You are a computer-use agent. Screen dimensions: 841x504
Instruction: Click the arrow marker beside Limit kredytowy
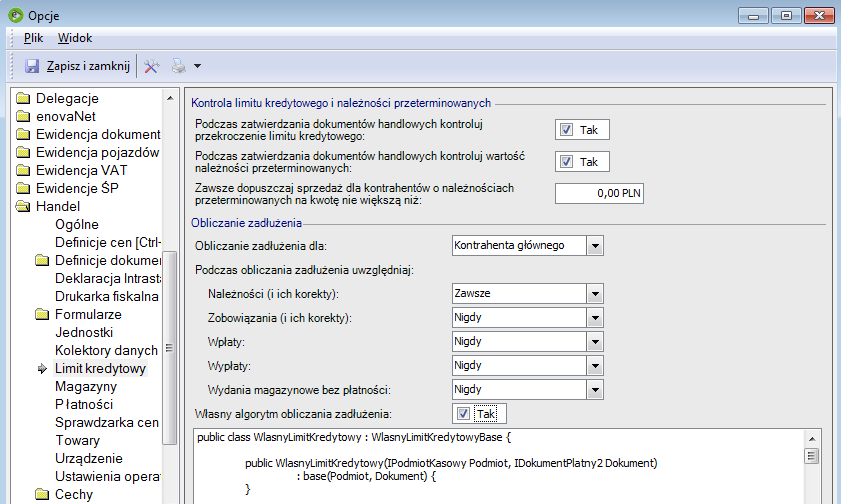pos(42,368)
